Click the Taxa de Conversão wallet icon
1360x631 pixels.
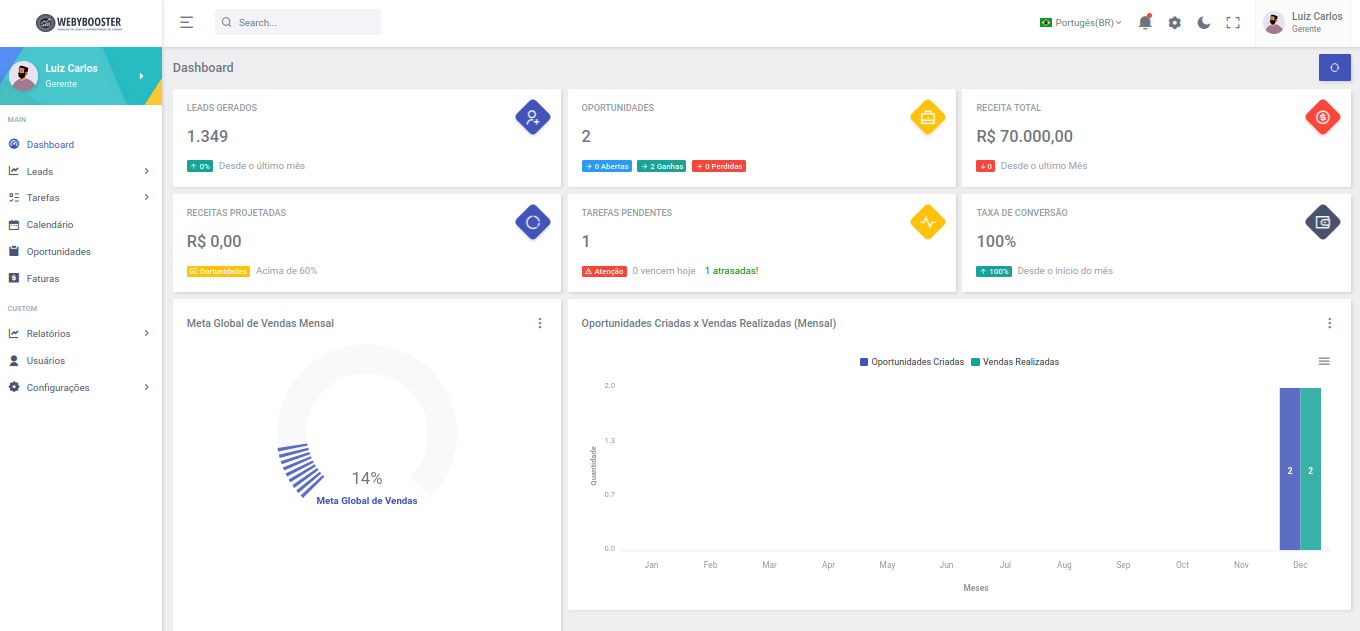point(1323,222)
